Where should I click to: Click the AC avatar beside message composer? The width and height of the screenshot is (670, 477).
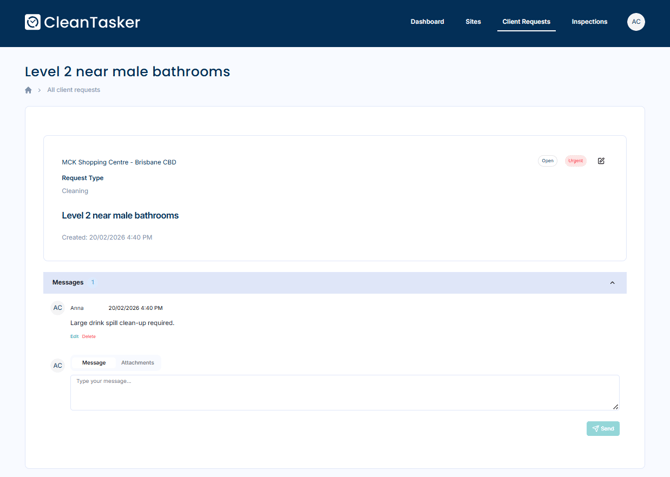pos(57,365)
